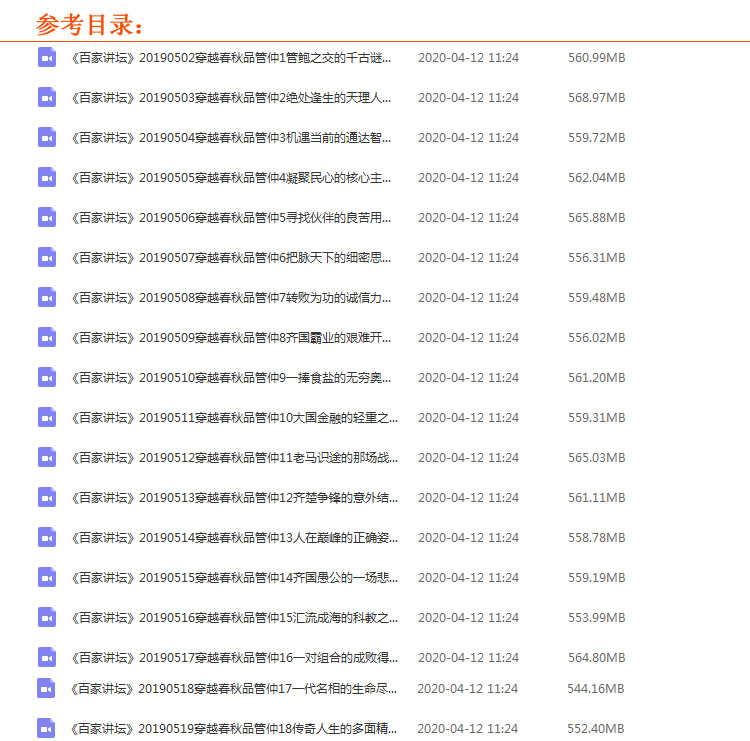Click the video icon for 20190512 episode 11
This screenshot has height=741, width=750.
pos(47,458)
